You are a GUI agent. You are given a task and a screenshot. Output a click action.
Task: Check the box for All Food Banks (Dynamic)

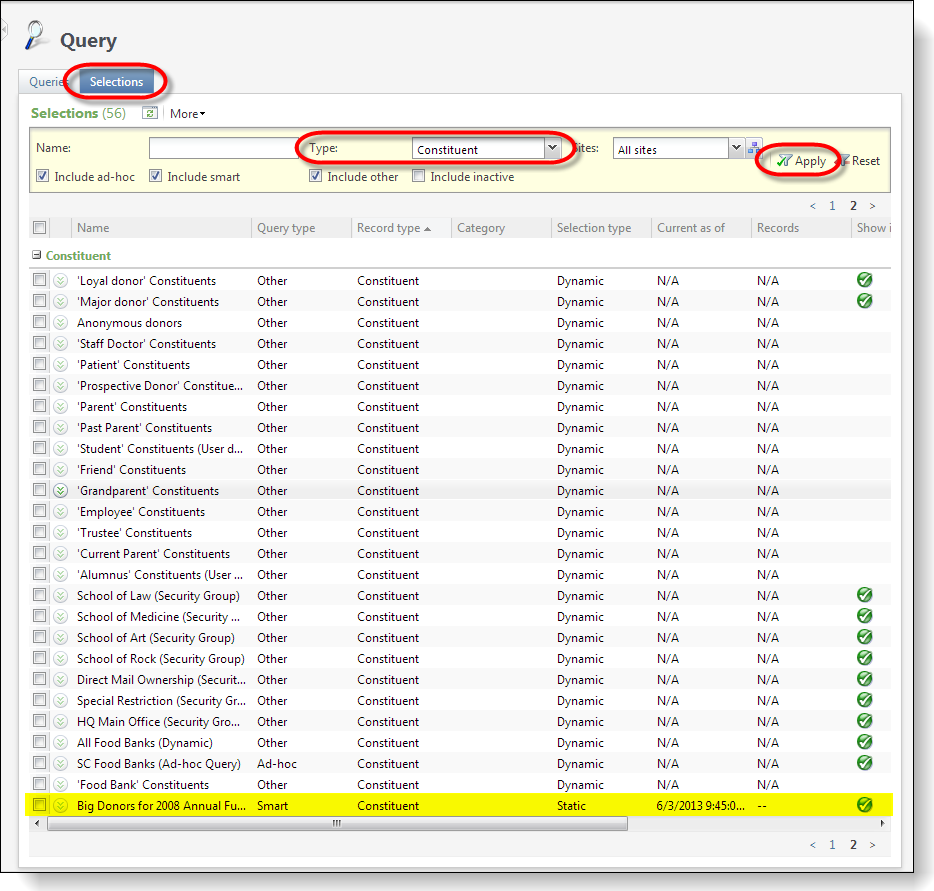(x=40, y=742)
